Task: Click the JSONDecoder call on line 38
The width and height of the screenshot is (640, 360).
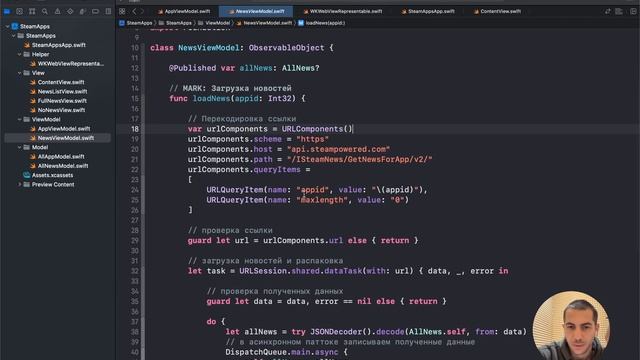Action: pos(340,332)
